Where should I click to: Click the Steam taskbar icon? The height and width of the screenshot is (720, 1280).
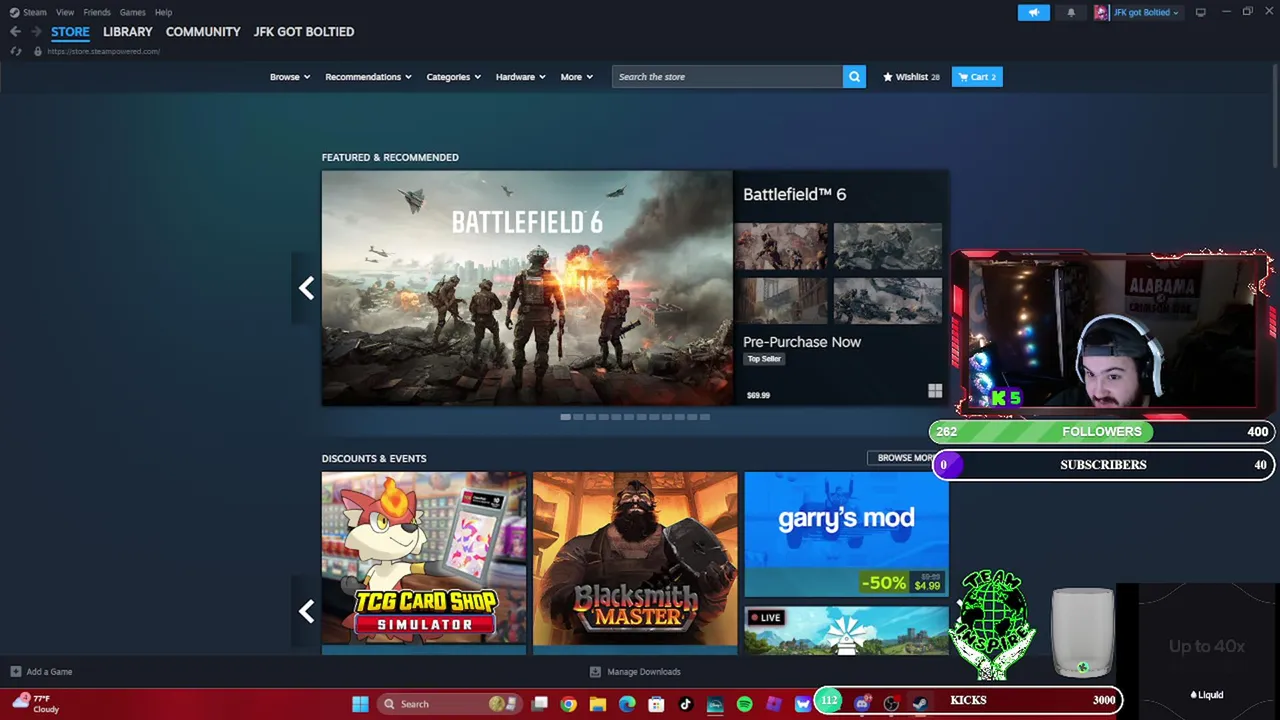pos(920,704)
